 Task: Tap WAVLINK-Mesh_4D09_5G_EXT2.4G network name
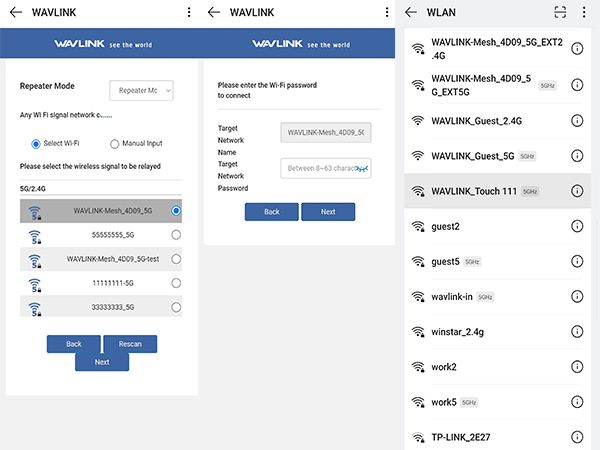(x=497, y=49)
